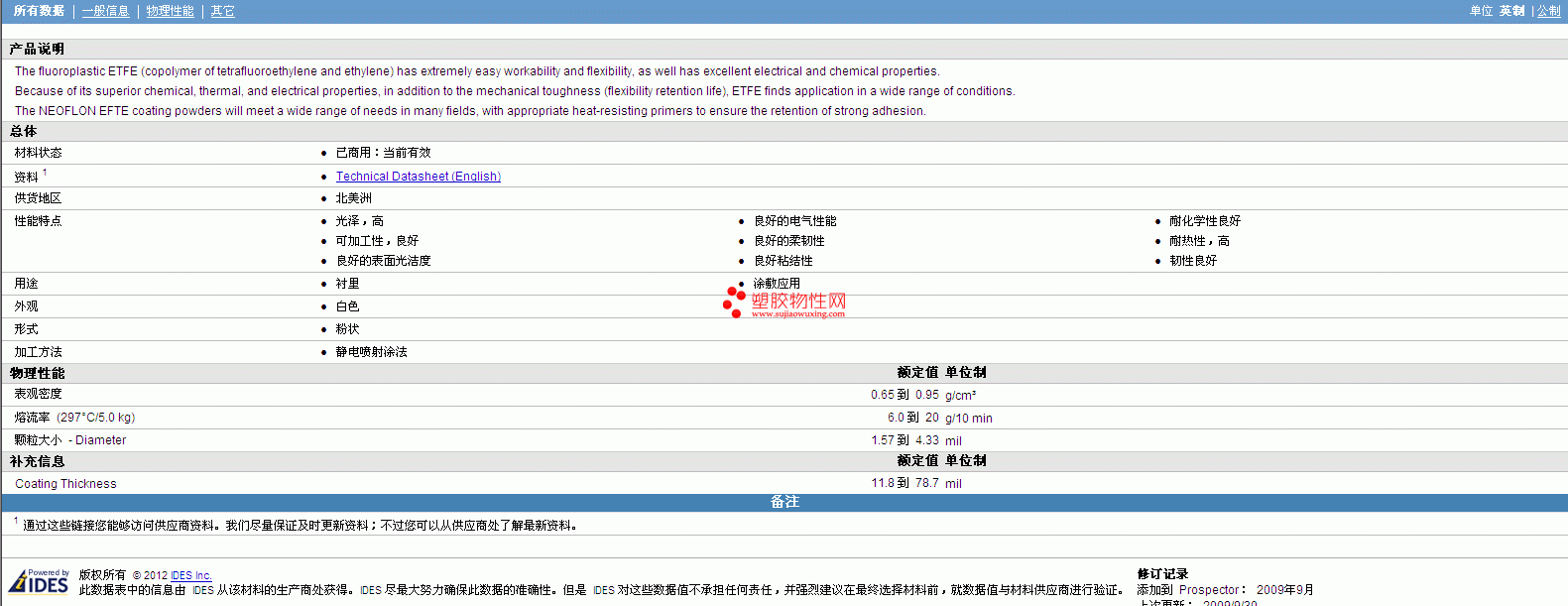The height and width of the screenshot is (606, 1568).
Task: Click feature 光泽，高
Action: point(359,221)
